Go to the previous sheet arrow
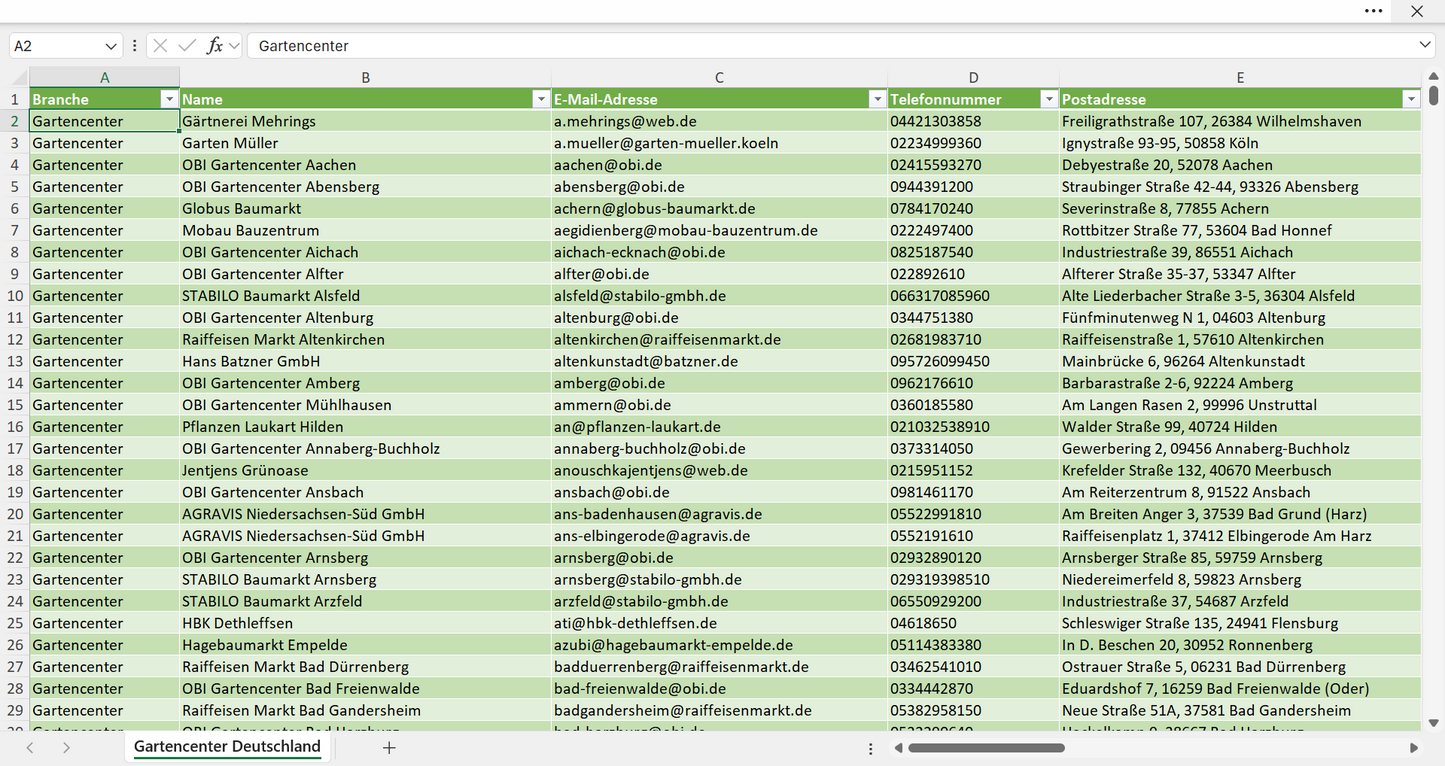 [30, 747]
